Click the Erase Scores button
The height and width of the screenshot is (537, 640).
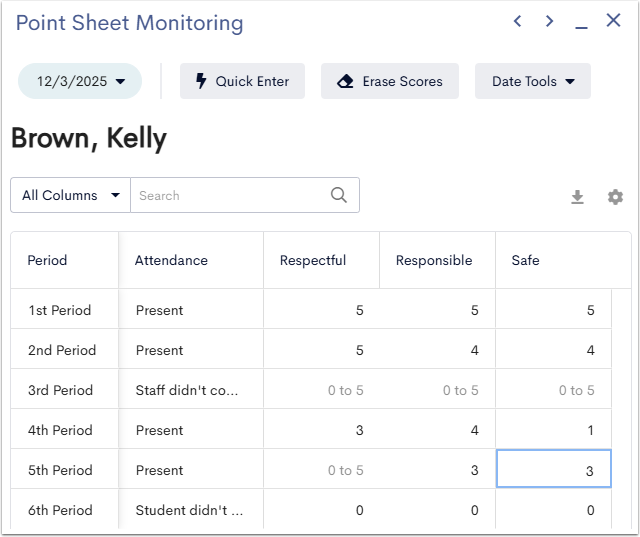tap(390, 81)
